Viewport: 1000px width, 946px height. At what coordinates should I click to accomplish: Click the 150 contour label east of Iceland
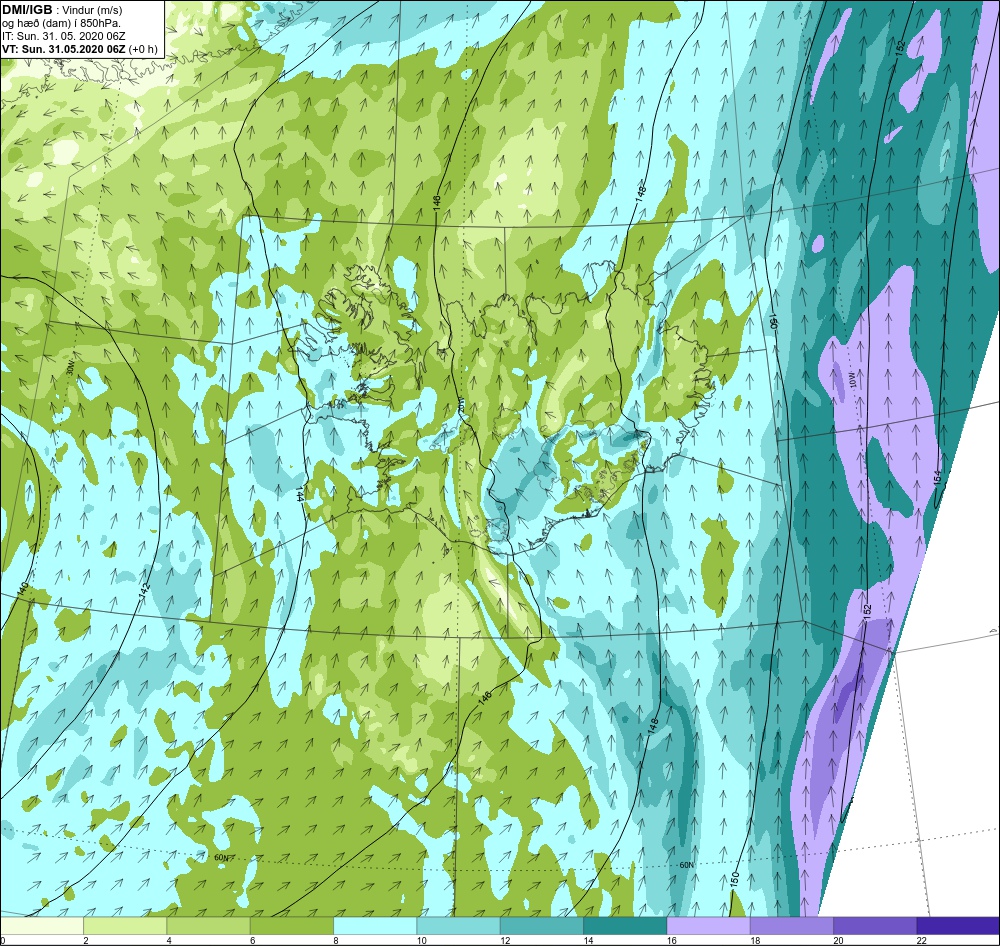click(773, 320)
